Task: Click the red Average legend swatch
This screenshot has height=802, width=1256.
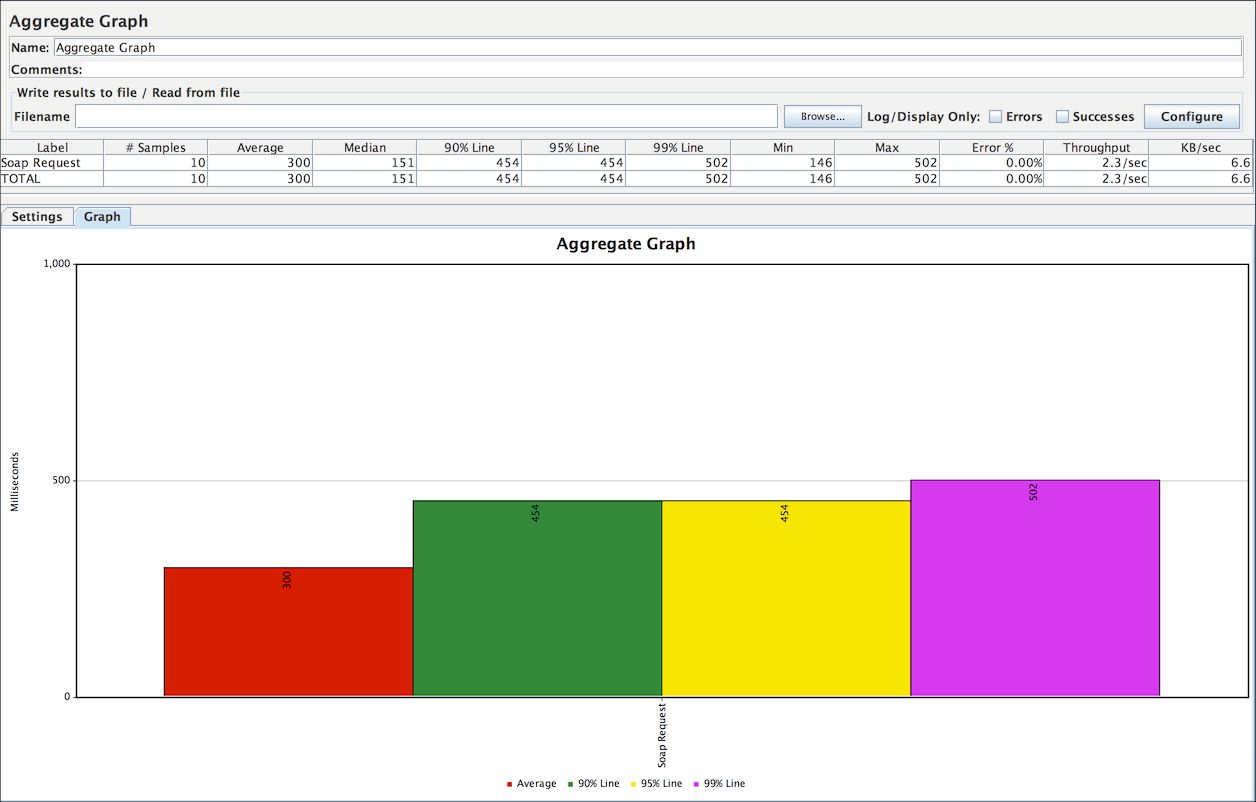Action: 510,784
